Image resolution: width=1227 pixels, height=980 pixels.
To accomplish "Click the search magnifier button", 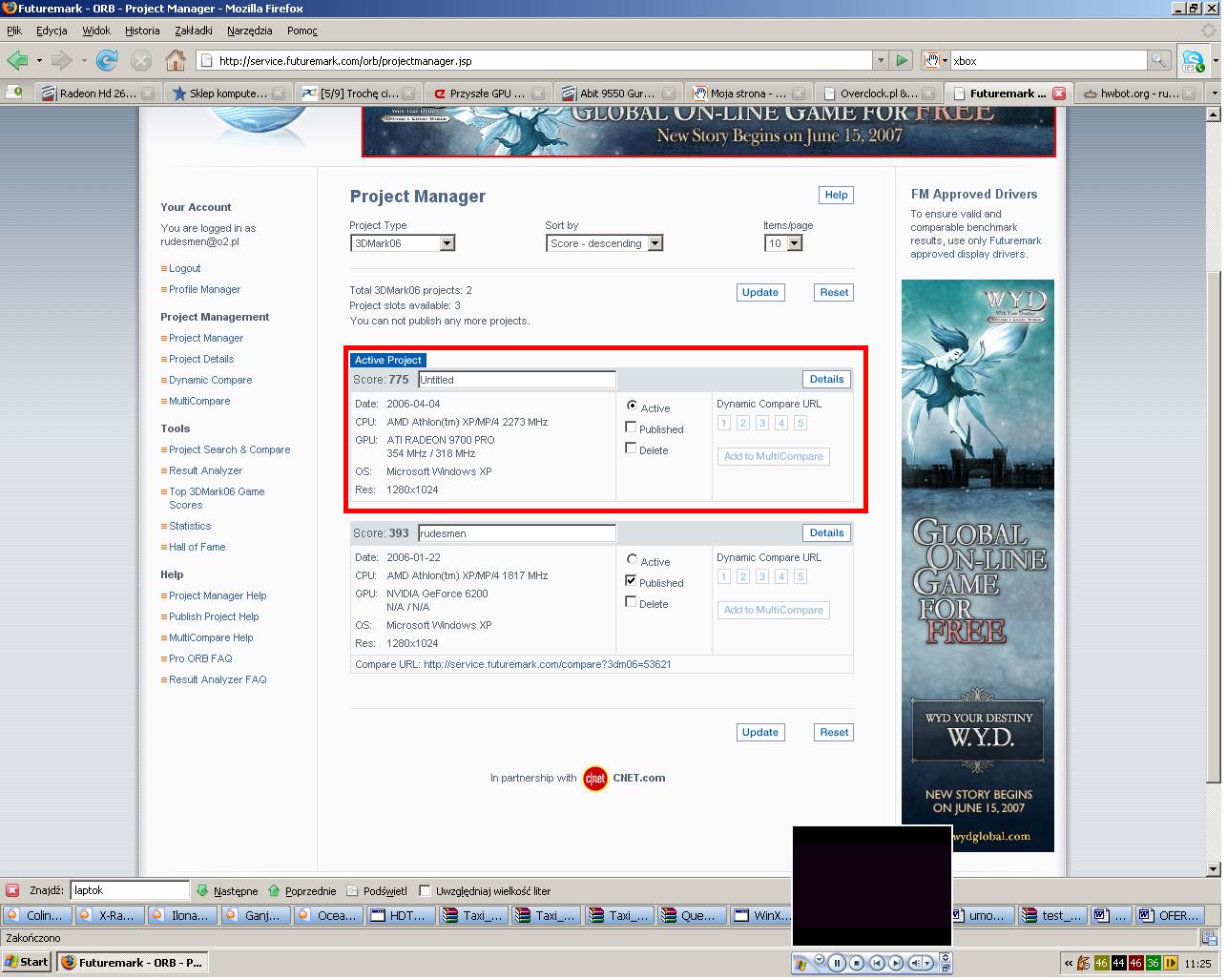I will [x=1158, y=60].
